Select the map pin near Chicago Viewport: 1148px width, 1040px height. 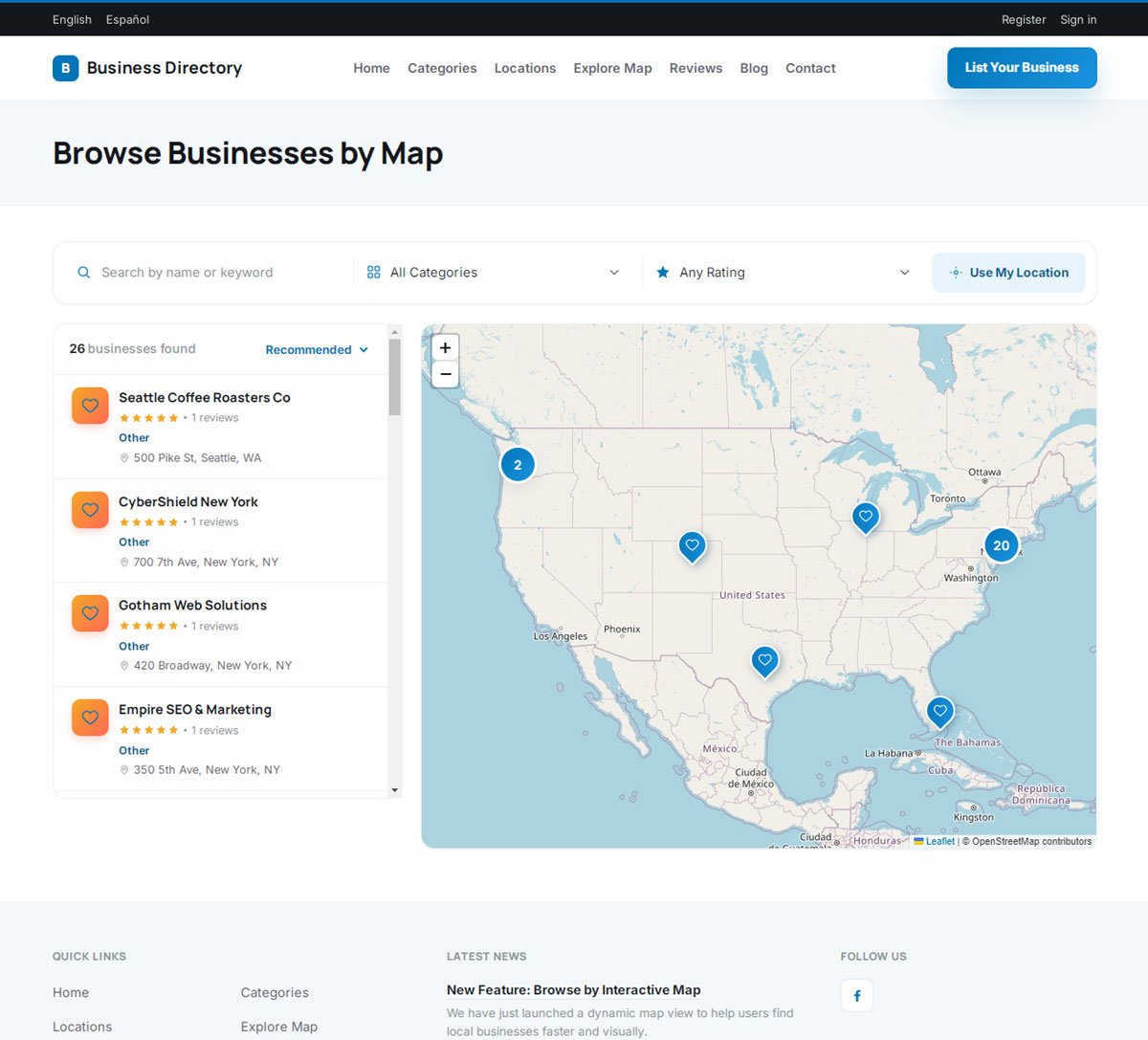pos(866,518)
